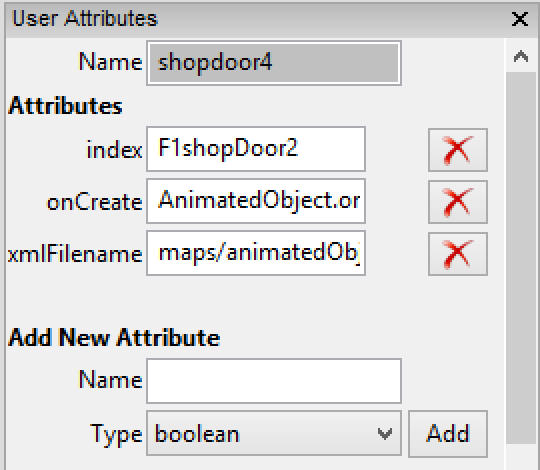
Task: Delete the index attribute with red X
Action: tap(458, 150)
